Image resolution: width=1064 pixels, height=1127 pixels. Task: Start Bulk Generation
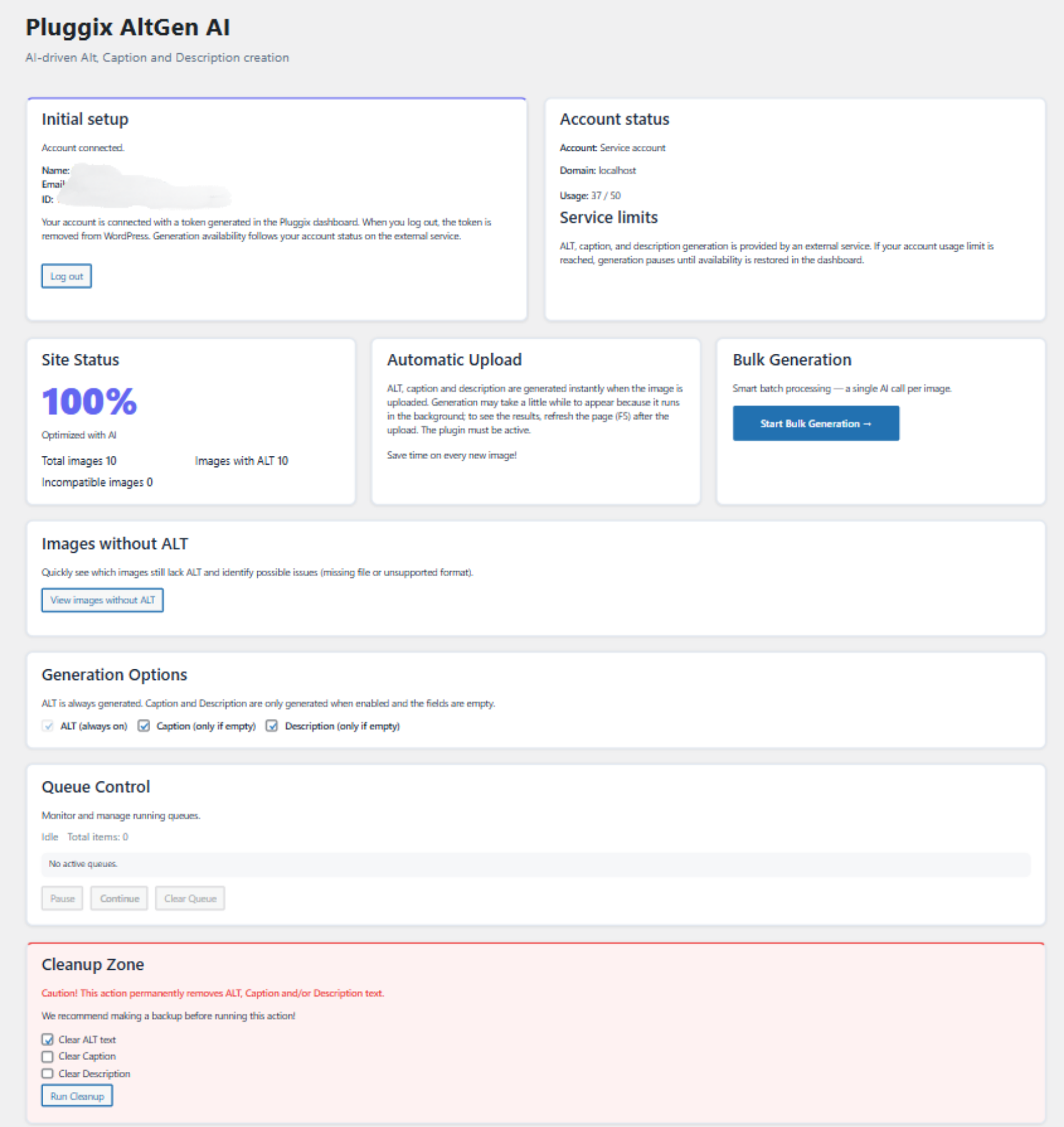tap(816, 423)
